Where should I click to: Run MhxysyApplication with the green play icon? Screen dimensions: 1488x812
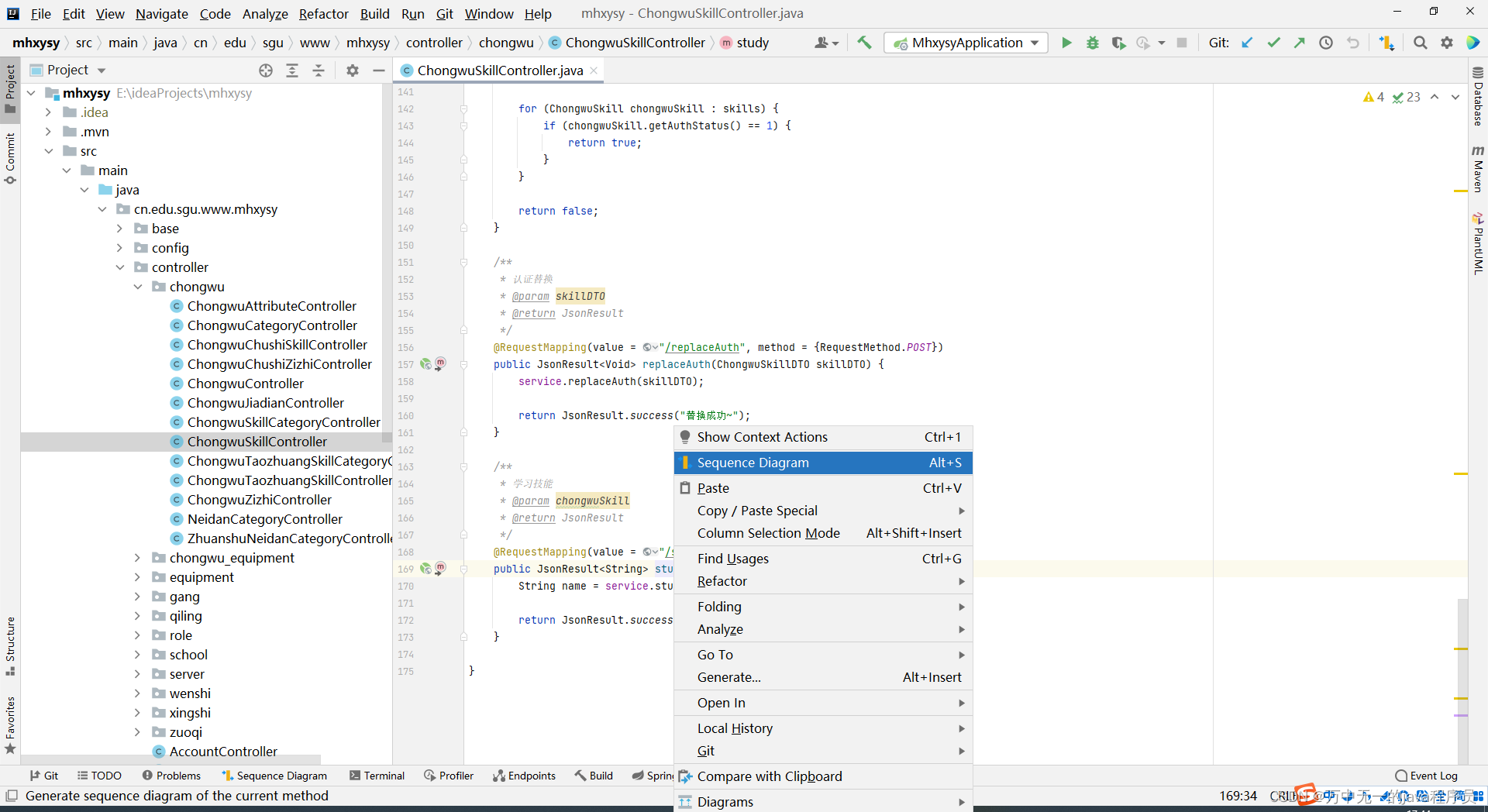(x=1066, y=43)
